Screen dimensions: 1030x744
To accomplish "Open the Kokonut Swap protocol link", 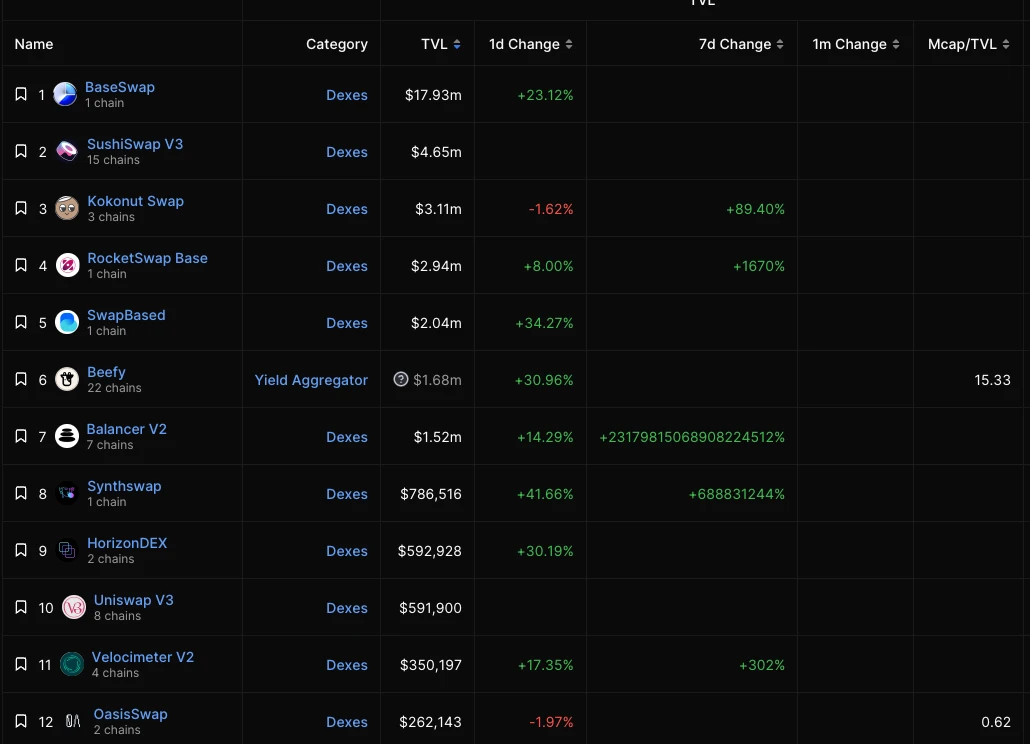I will click(135, 201).
